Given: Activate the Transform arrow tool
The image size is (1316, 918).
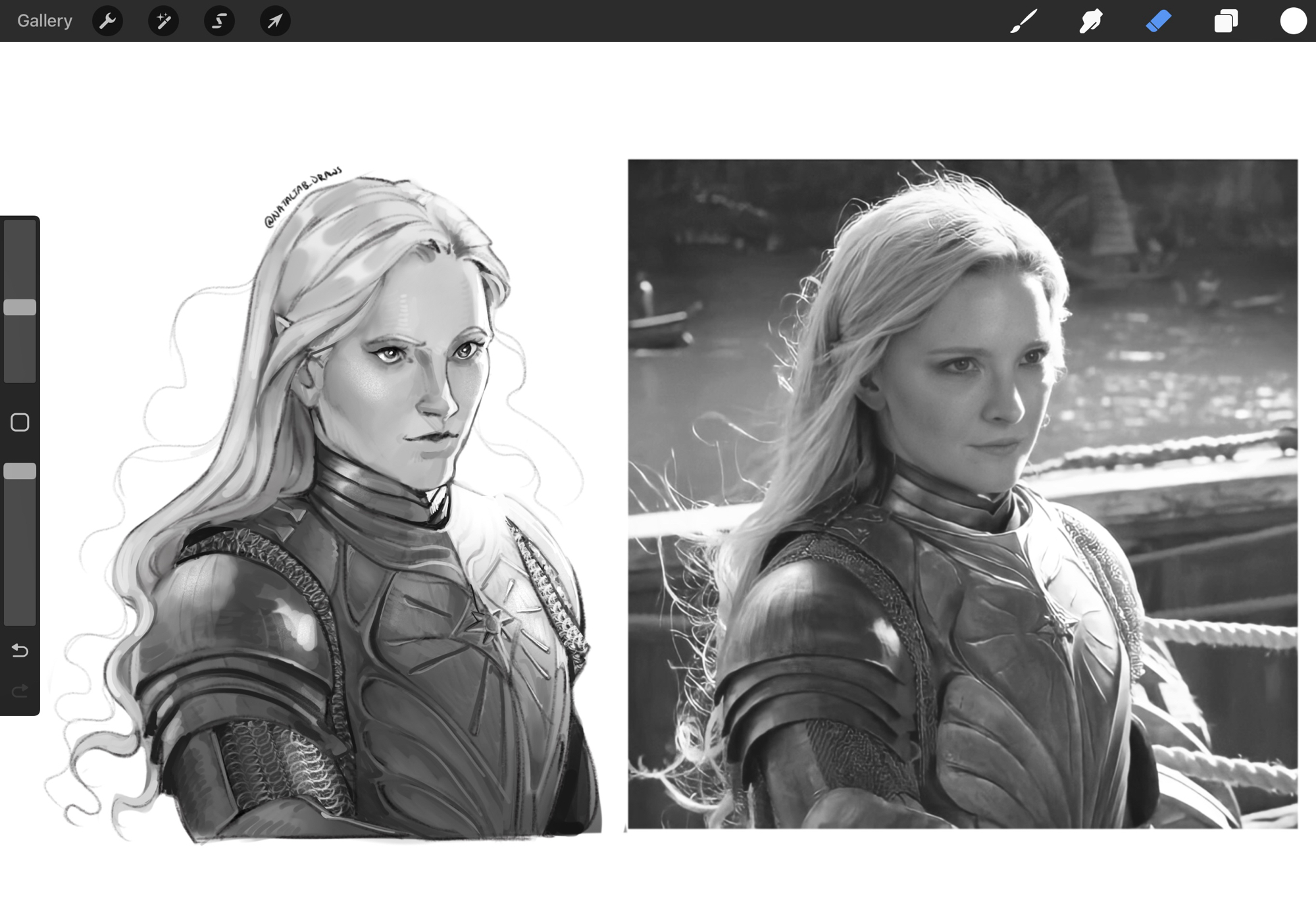Looking at the screenshot, I should coord(275,21).
